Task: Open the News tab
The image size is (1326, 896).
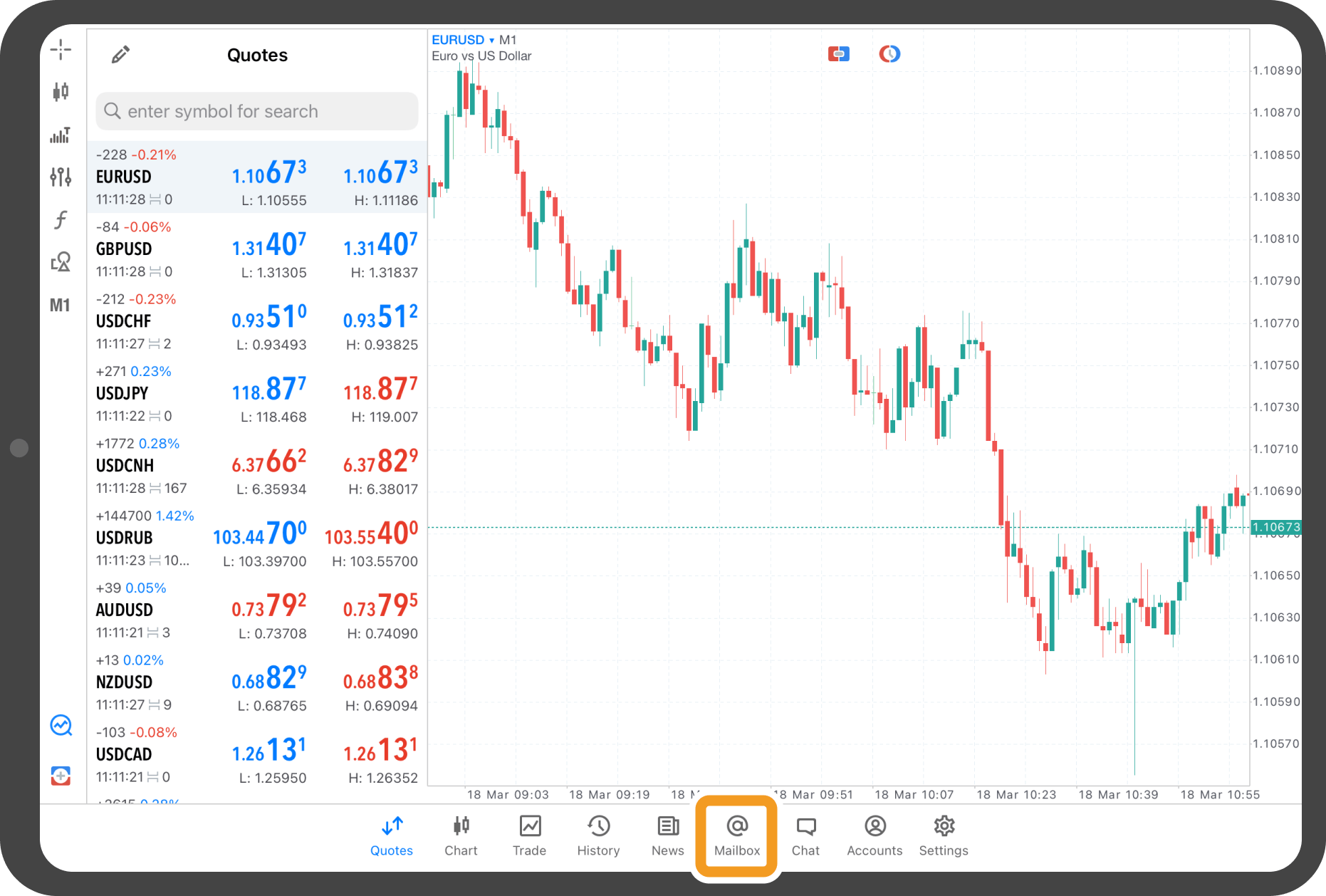Action: pyautogui.click(x=667, y=835)
